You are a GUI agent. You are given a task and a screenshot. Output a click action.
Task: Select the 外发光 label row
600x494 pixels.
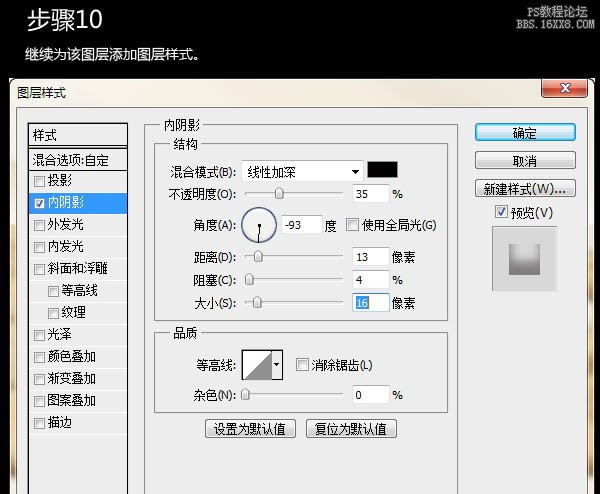[78, 225]
